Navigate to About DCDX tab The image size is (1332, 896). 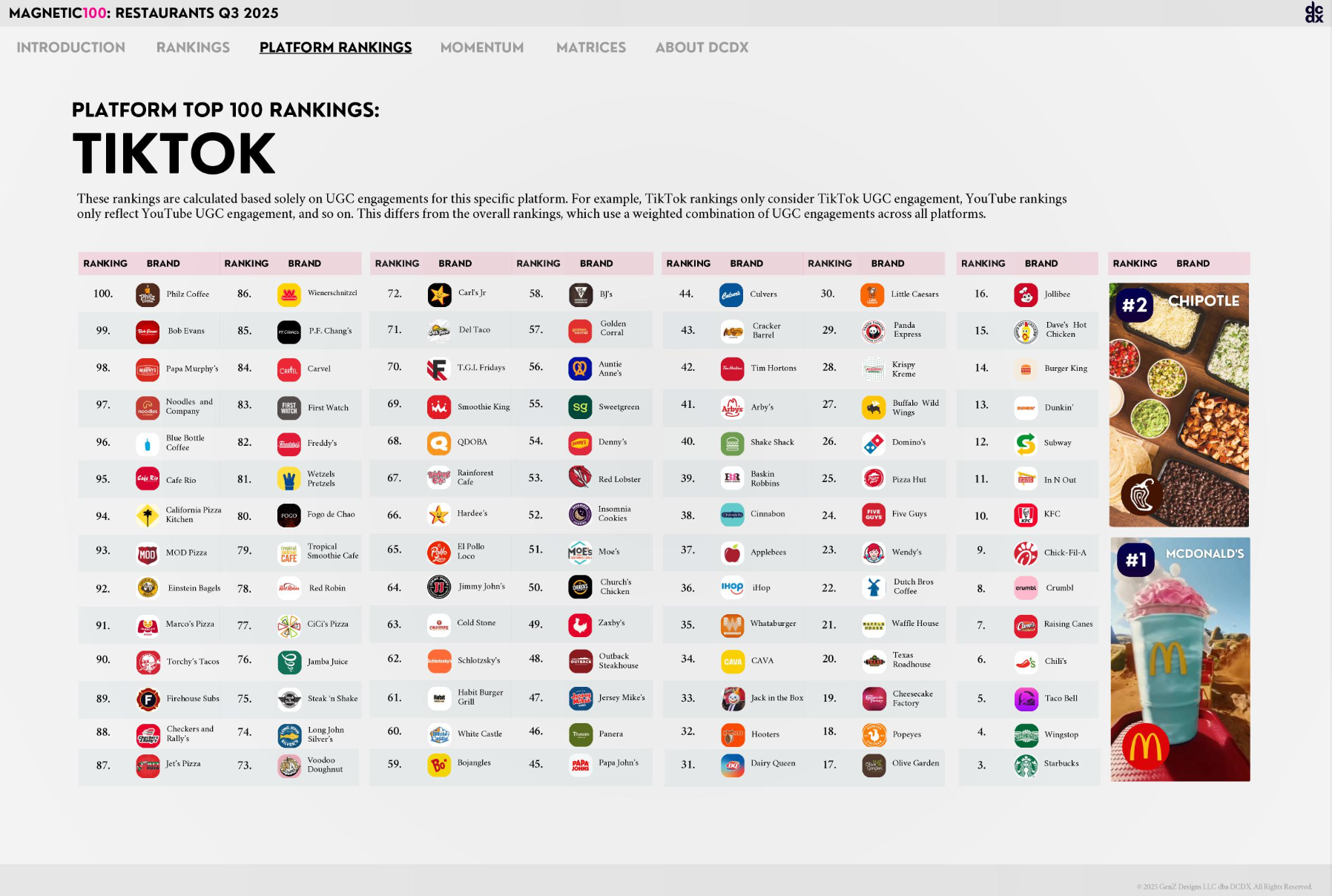702,47
